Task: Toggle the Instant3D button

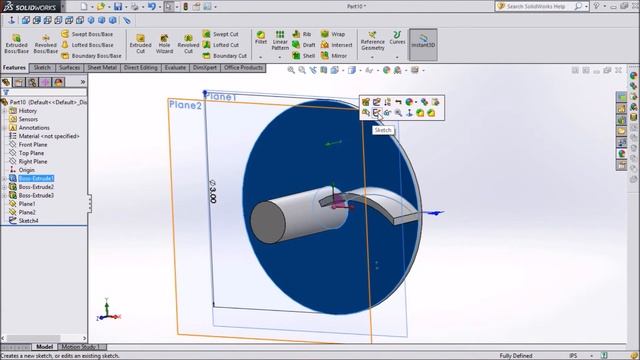Action: click(423, 44)
